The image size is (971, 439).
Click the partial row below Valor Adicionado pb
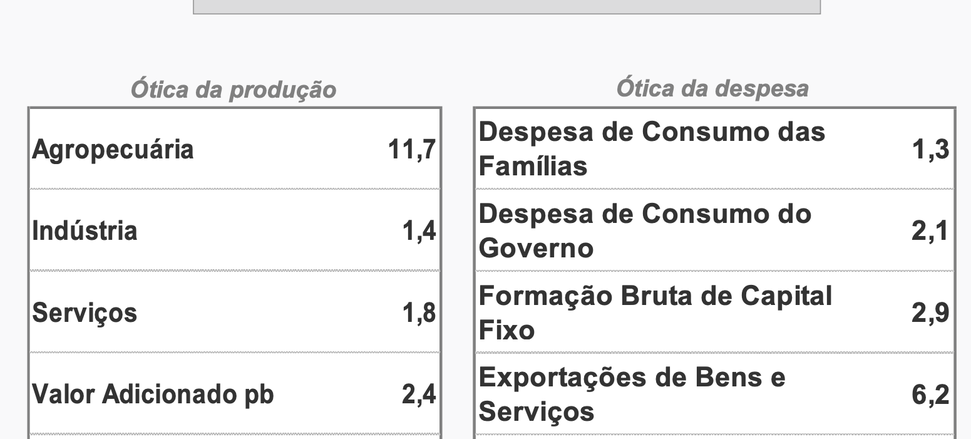(234, 436)
